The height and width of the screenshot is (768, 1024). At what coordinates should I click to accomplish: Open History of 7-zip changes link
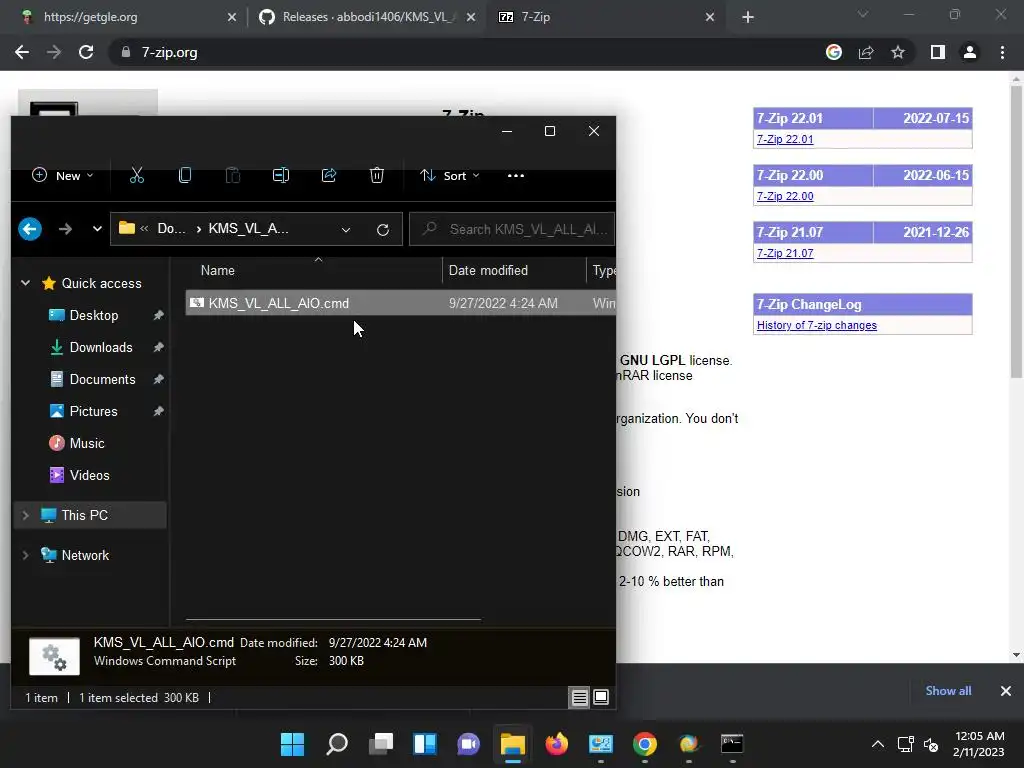click(x=817, y=325)
